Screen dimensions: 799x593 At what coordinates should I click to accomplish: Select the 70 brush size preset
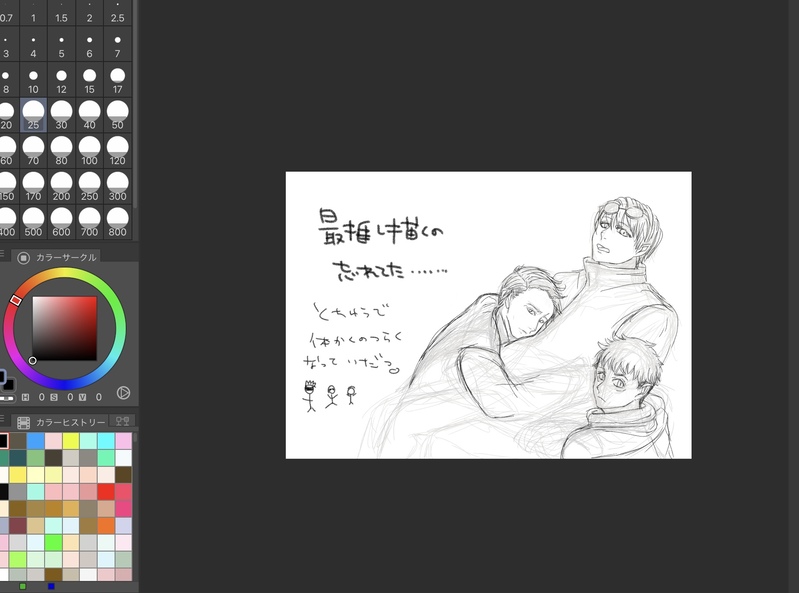[33, 151]
